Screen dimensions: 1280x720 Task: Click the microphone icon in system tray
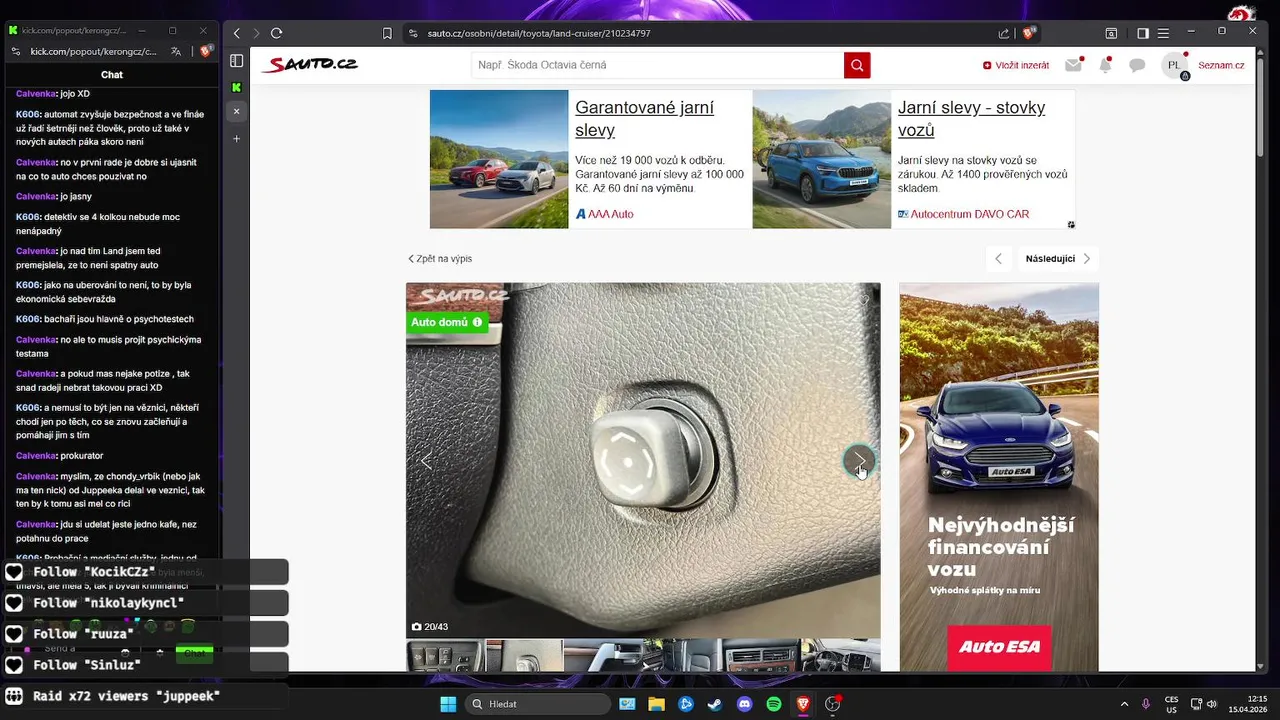tap(1146, 704)
